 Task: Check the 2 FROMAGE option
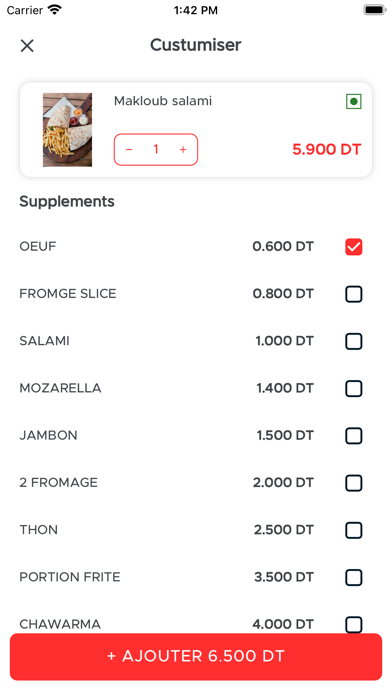click(x=354, y=483)
